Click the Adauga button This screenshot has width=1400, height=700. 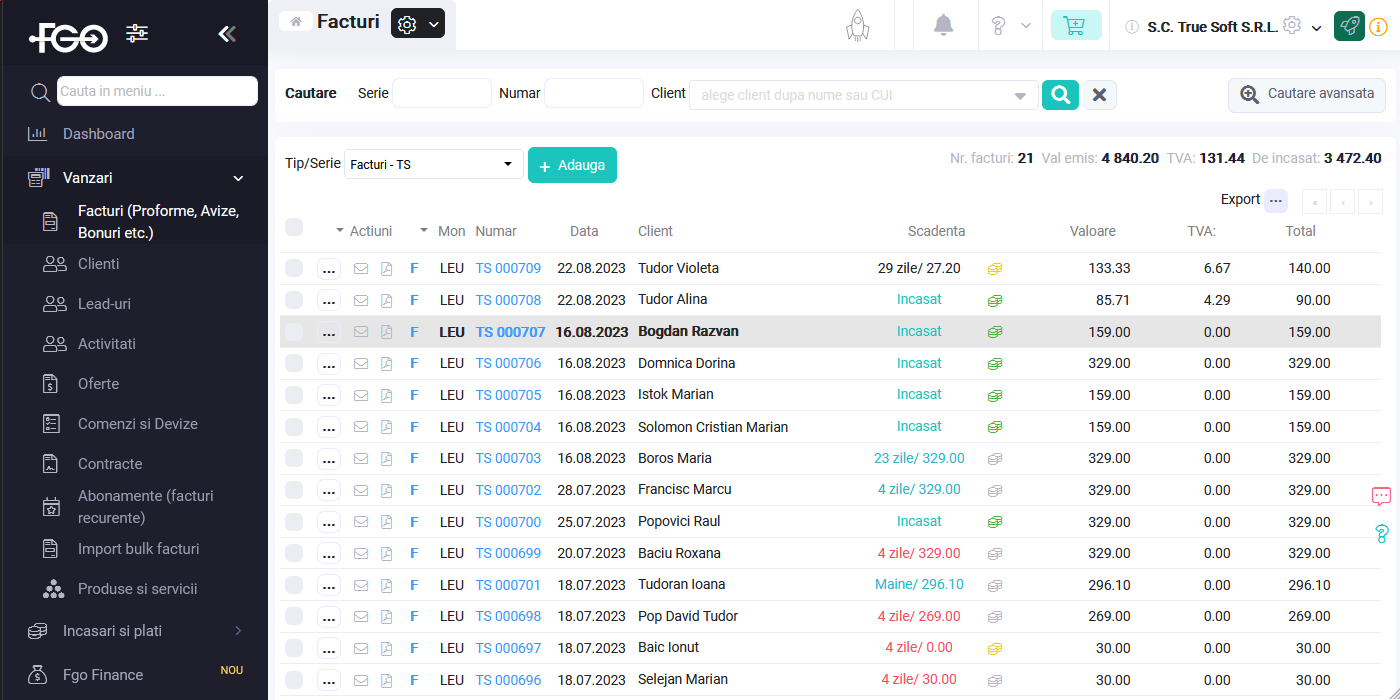pos(572,165)
